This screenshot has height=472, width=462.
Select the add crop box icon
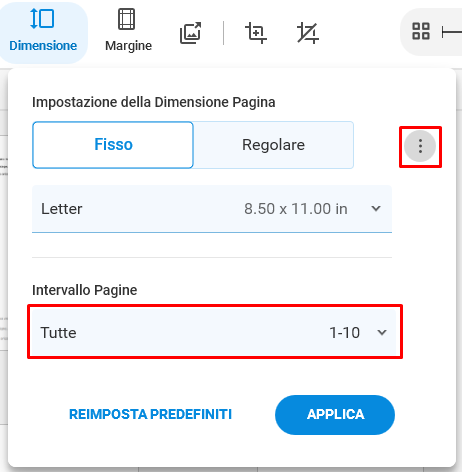pos(256,33)
